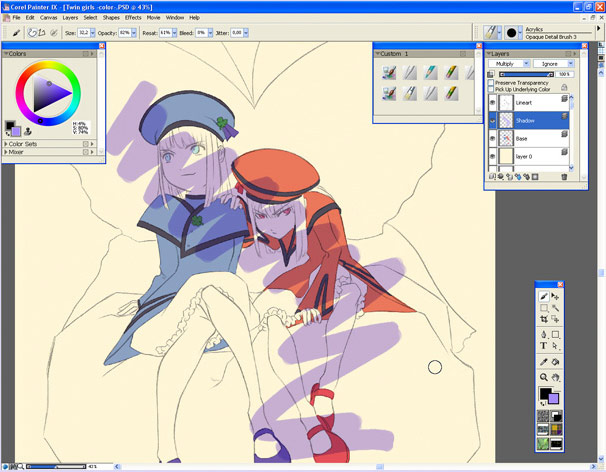Image resolution: width=606 pixels, height=472 pixels.
Task: Open the Size value dropdown arrow
Action: coord(93,33)
